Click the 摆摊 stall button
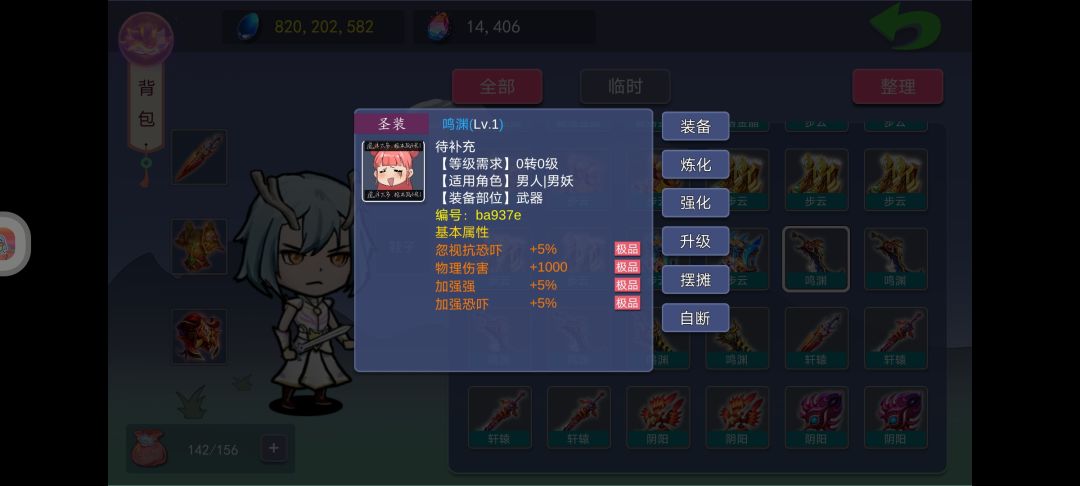 coord(696,279)
